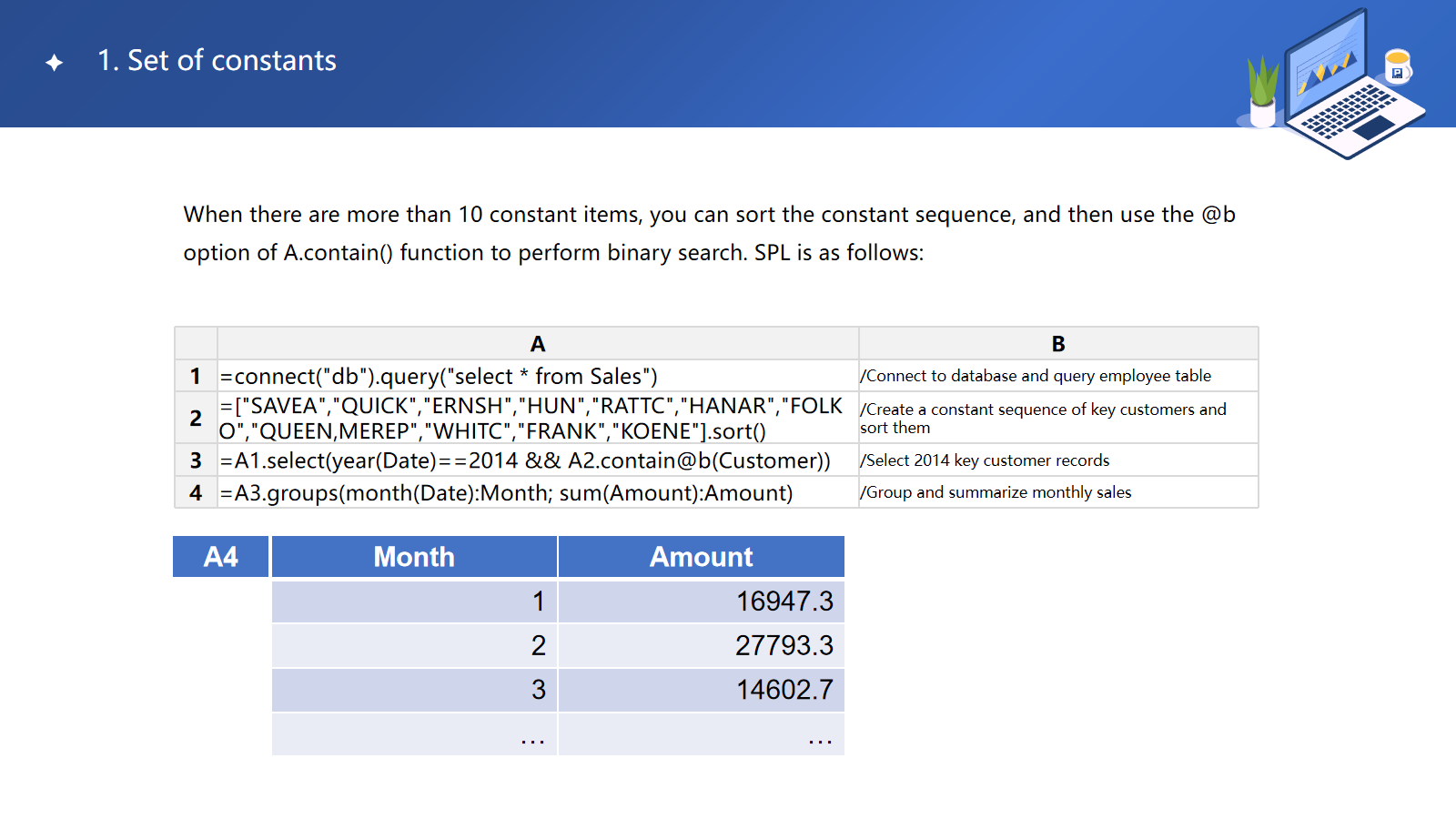The image size is (1456, 819).
Task: Click the yellow-lidded cup next to the laptop
Action: [1397, 66]
